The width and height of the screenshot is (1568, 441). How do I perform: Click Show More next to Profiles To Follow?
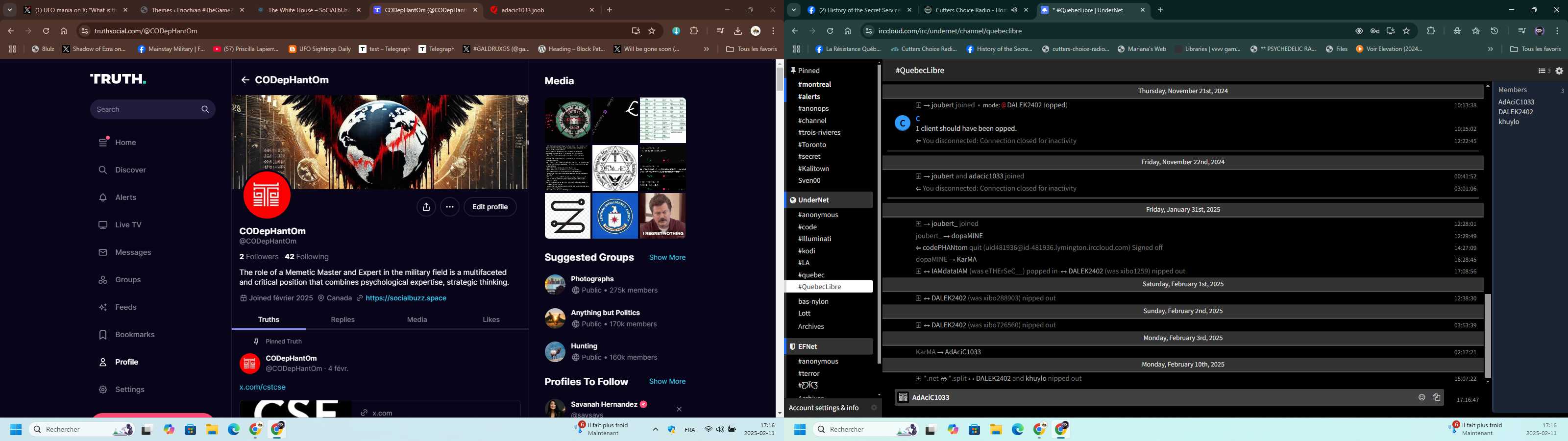tap(667, 382)
